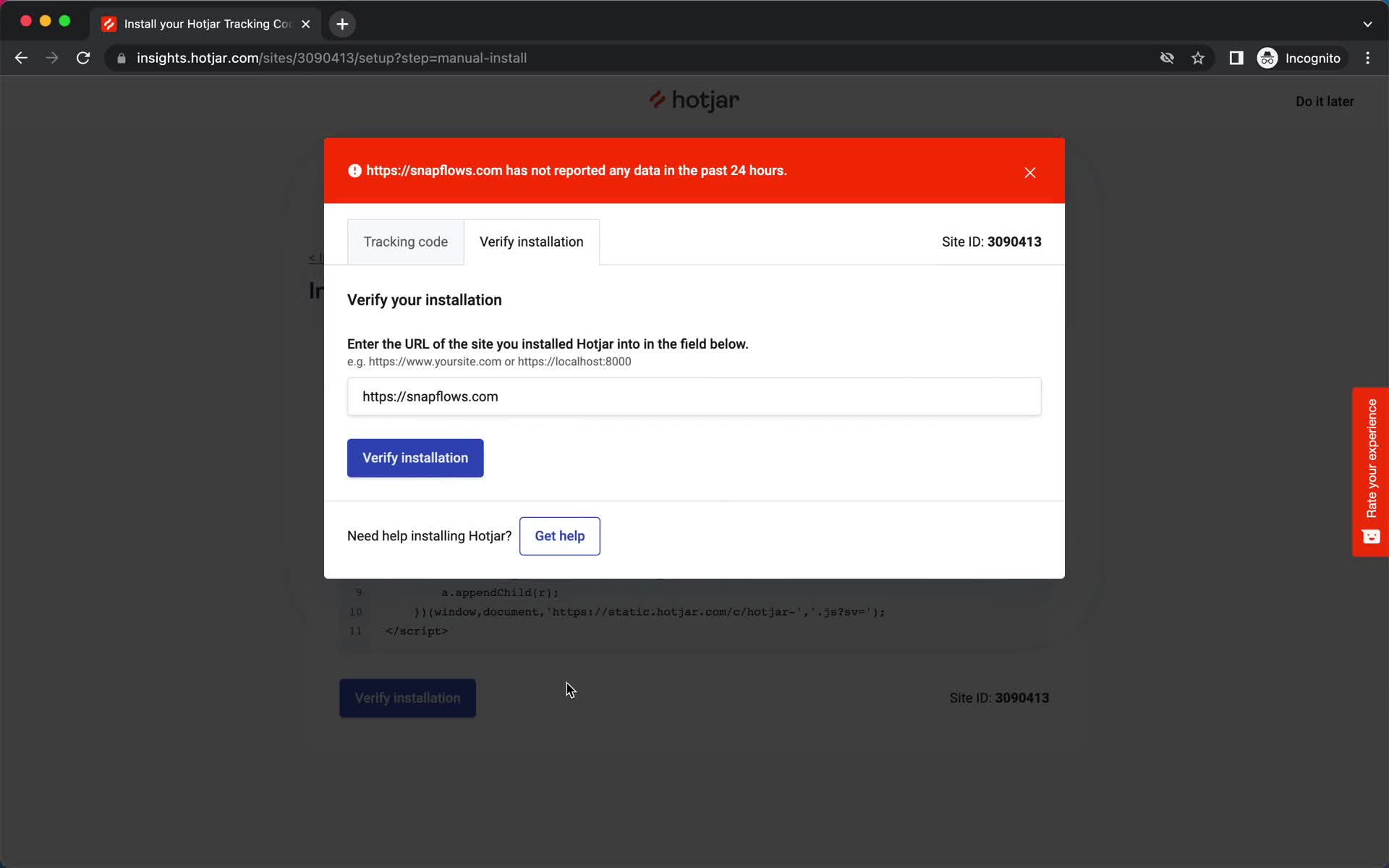Click the red error warning icon
The width and height of the screenshot is (1389, 868).
coord(355,170)
